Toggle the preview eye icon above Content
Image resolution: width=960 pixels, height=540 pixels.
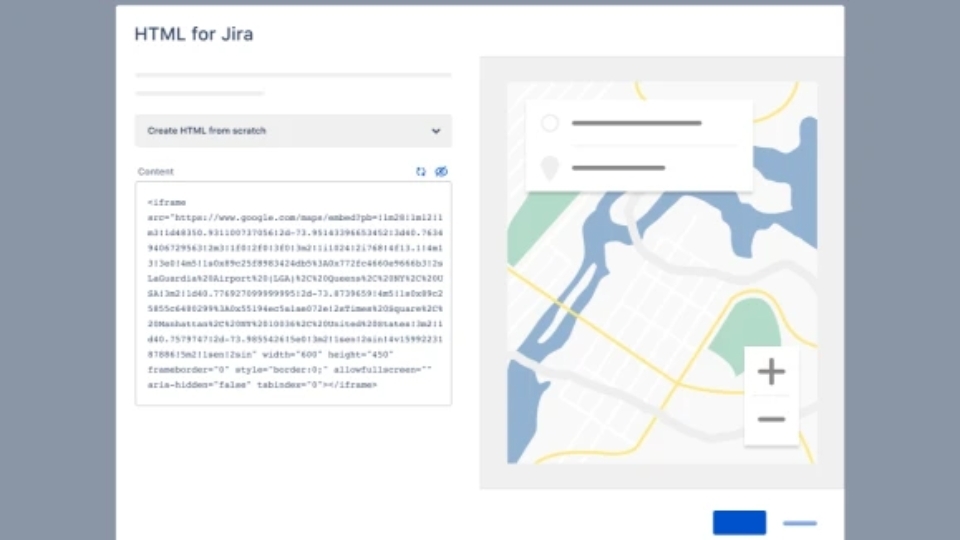[441, 171]
